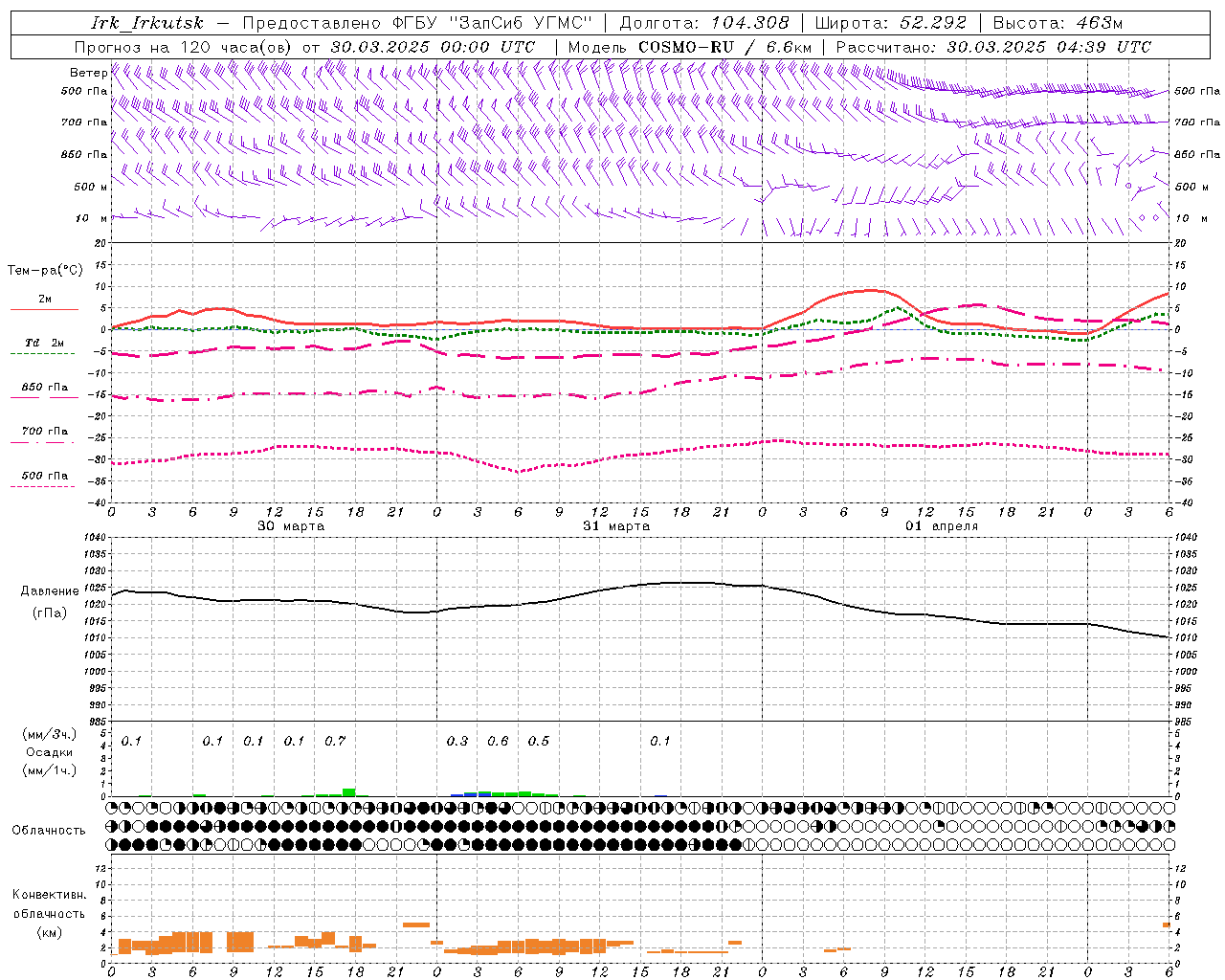1225x980 pixels.
Task: Click the model name "COSMO-RU / 6.6км"
Action: tap(725, 47)
